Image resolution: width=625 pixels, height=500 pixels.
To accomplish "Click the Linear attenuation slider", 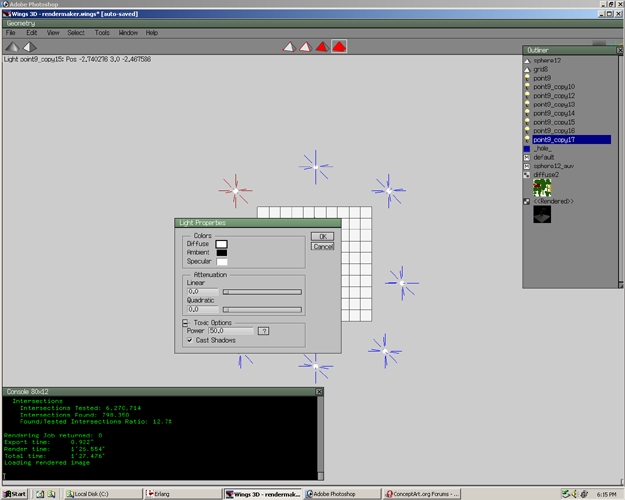I will [x=262, y=292].
